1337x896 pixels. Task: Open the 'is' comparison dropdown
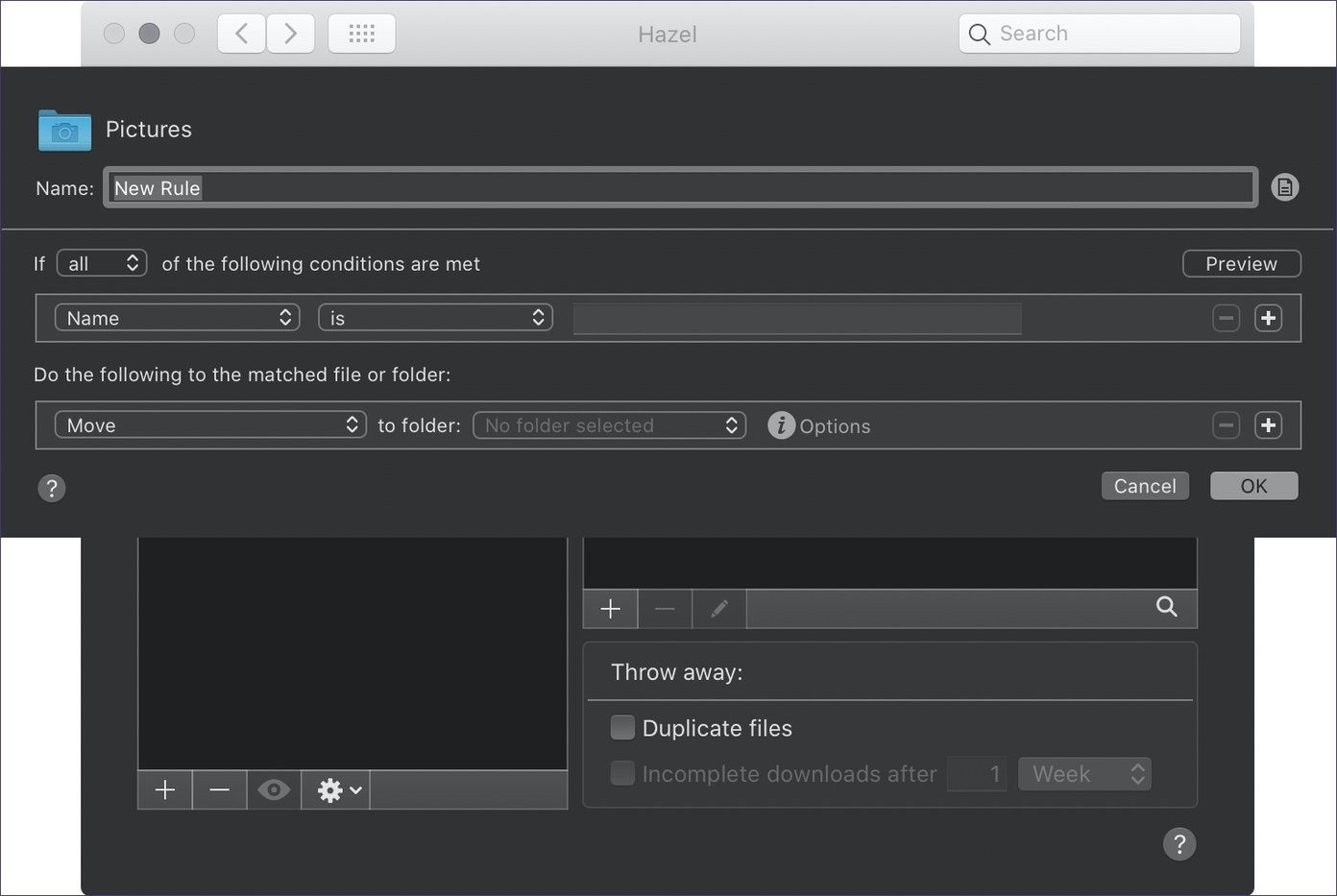tap(435, 318)
